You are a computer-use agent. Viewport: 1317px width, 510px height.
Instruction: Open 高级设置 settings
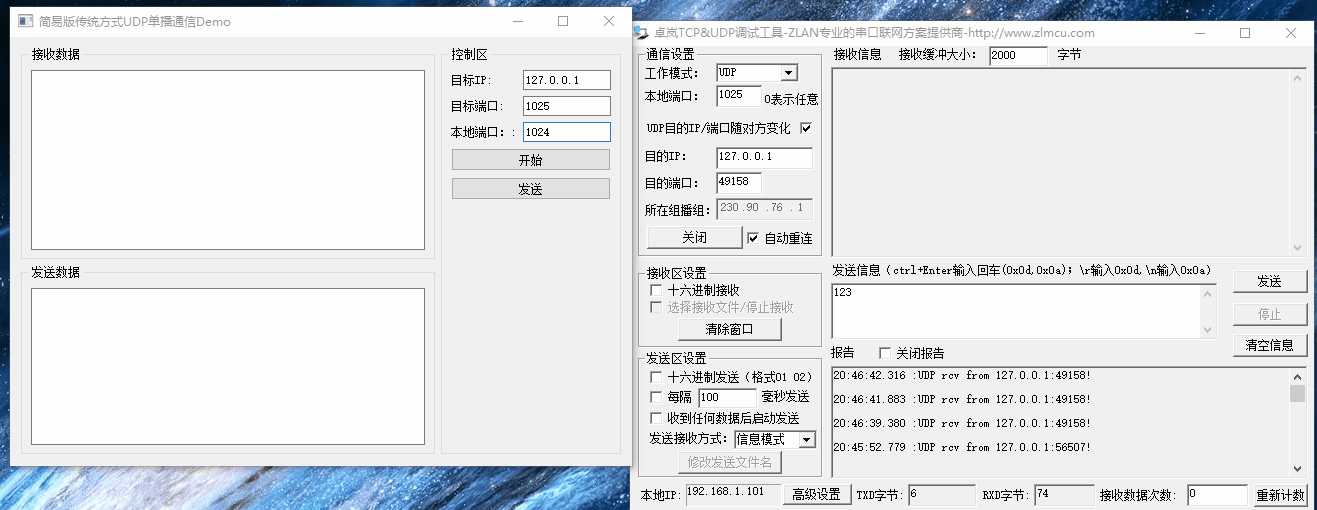point(816,495)
